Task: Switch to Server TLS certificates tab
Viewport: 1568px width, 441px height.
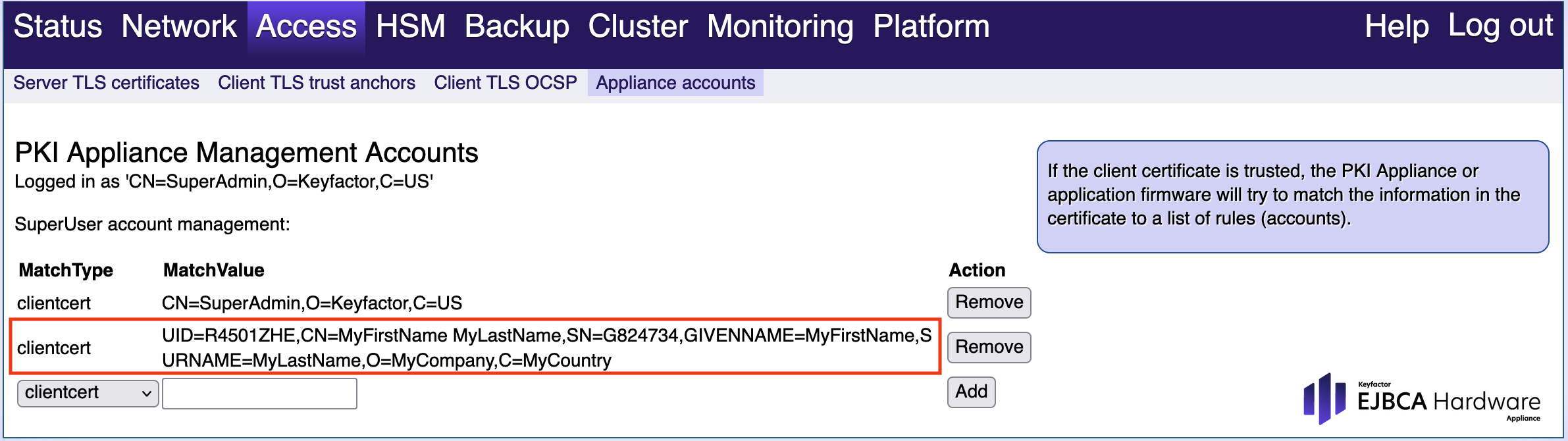Action: coord(106,83)
